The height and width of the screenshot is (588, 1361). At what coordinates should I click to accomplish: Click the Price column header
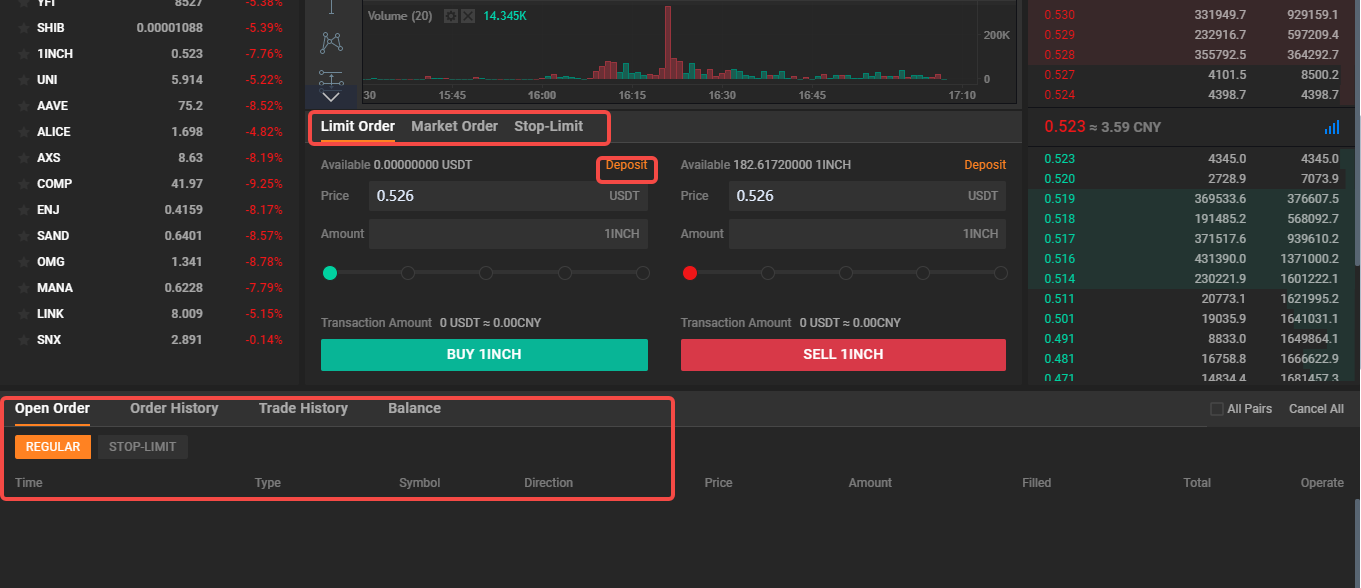[718, 483]
